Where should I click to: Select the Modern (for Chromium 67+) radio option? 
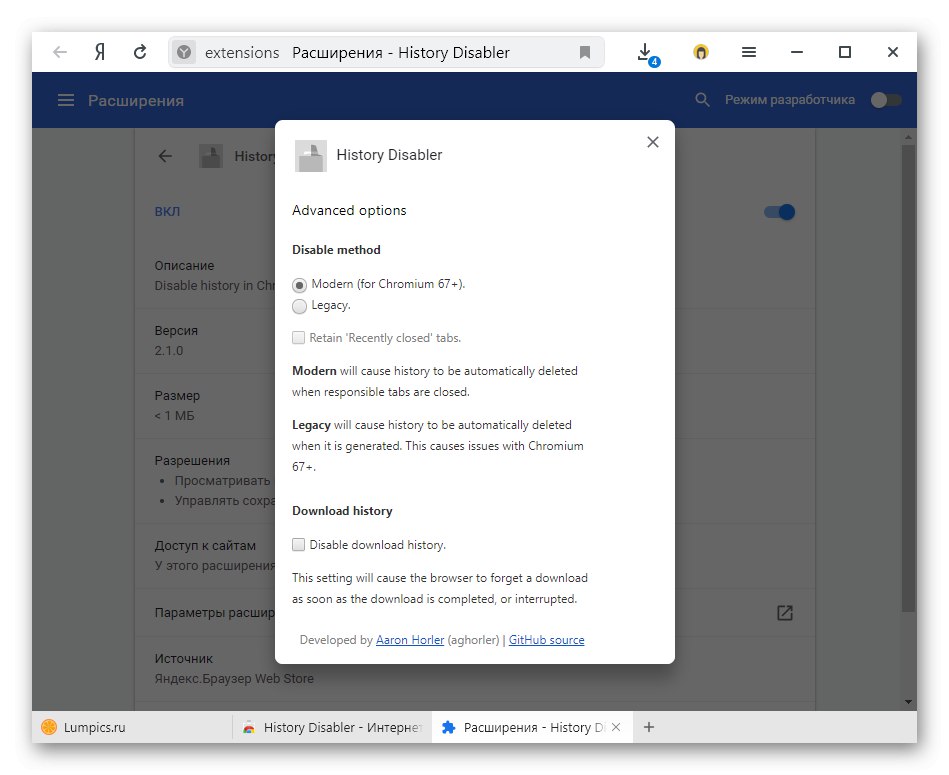[299, 285]
